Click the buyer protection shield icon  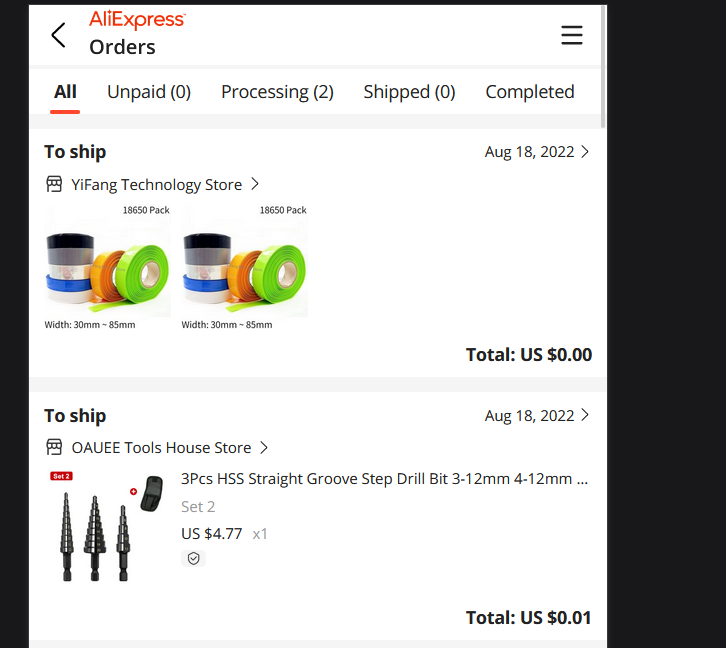coord(194,559)
